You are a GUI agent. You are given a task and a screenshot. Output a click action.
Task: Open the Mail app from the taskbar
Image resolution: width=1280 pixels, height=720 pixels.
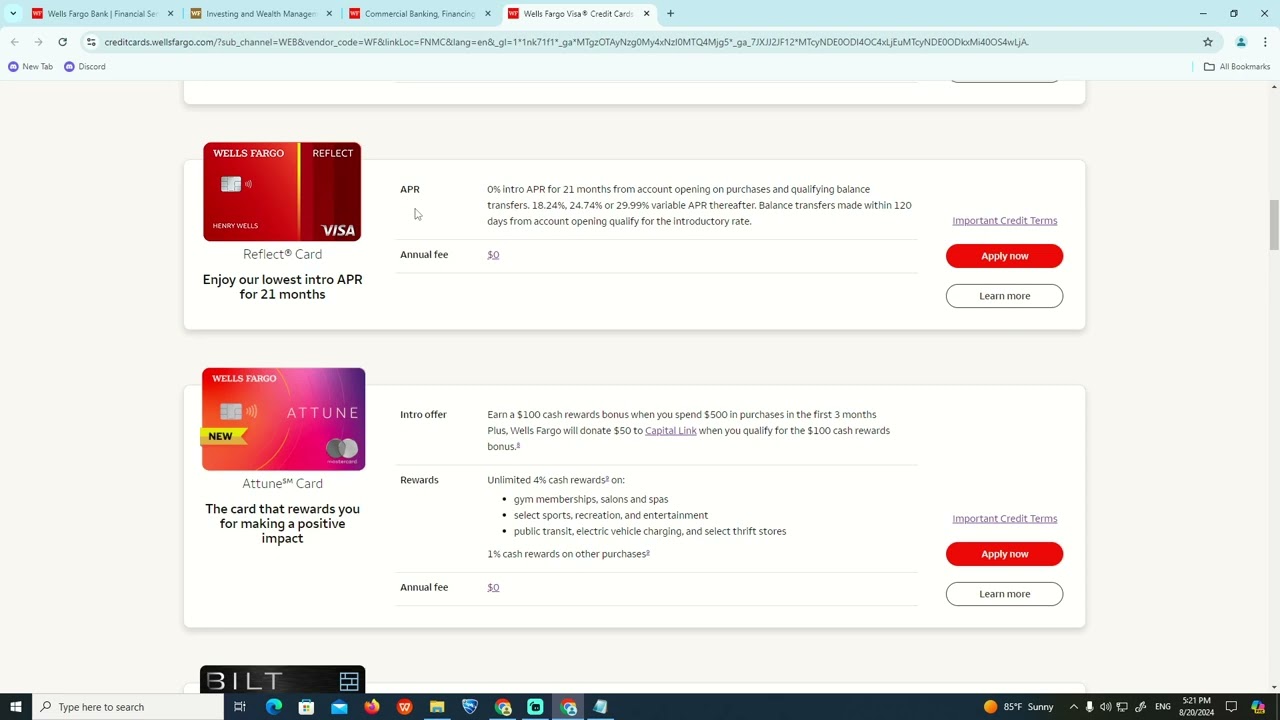click(x=339, y=707)
